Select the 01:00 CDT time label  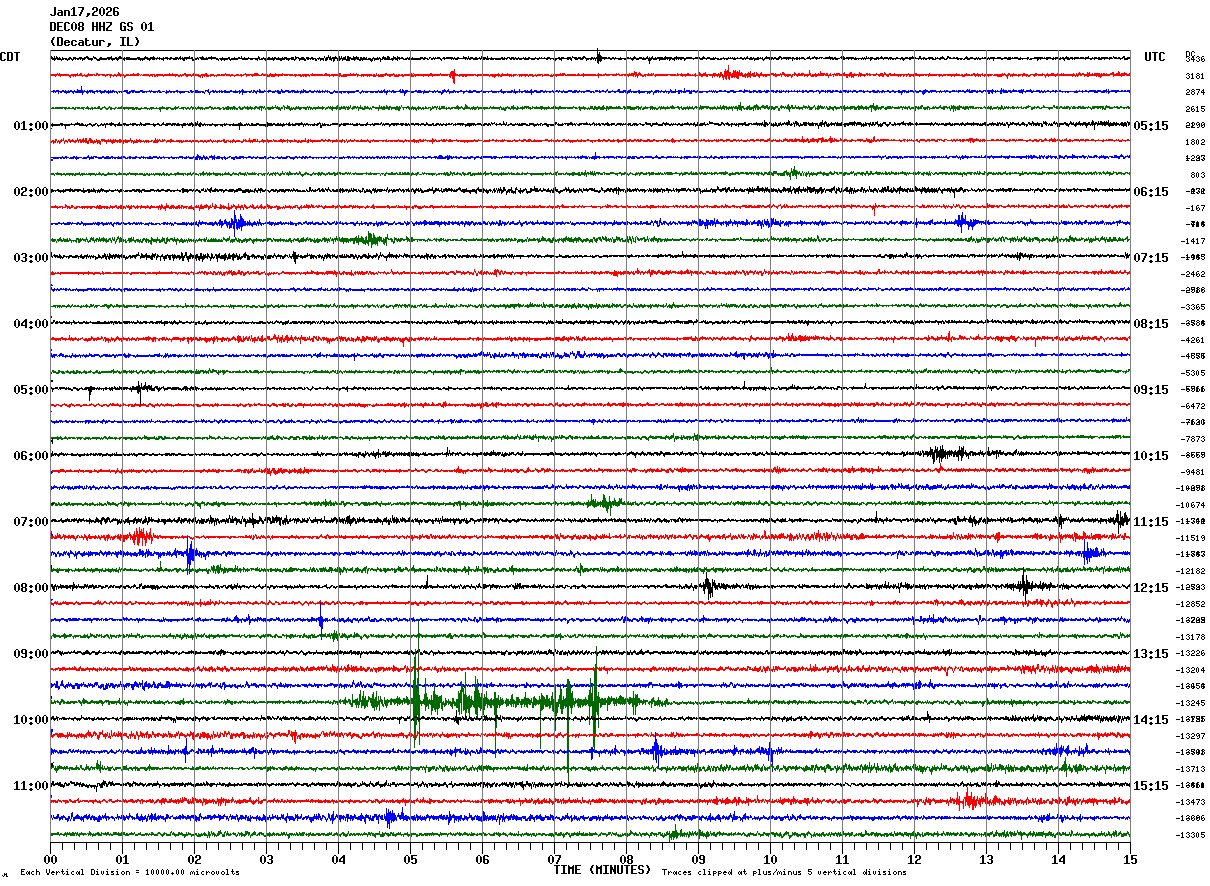click(x=31, y=126)
